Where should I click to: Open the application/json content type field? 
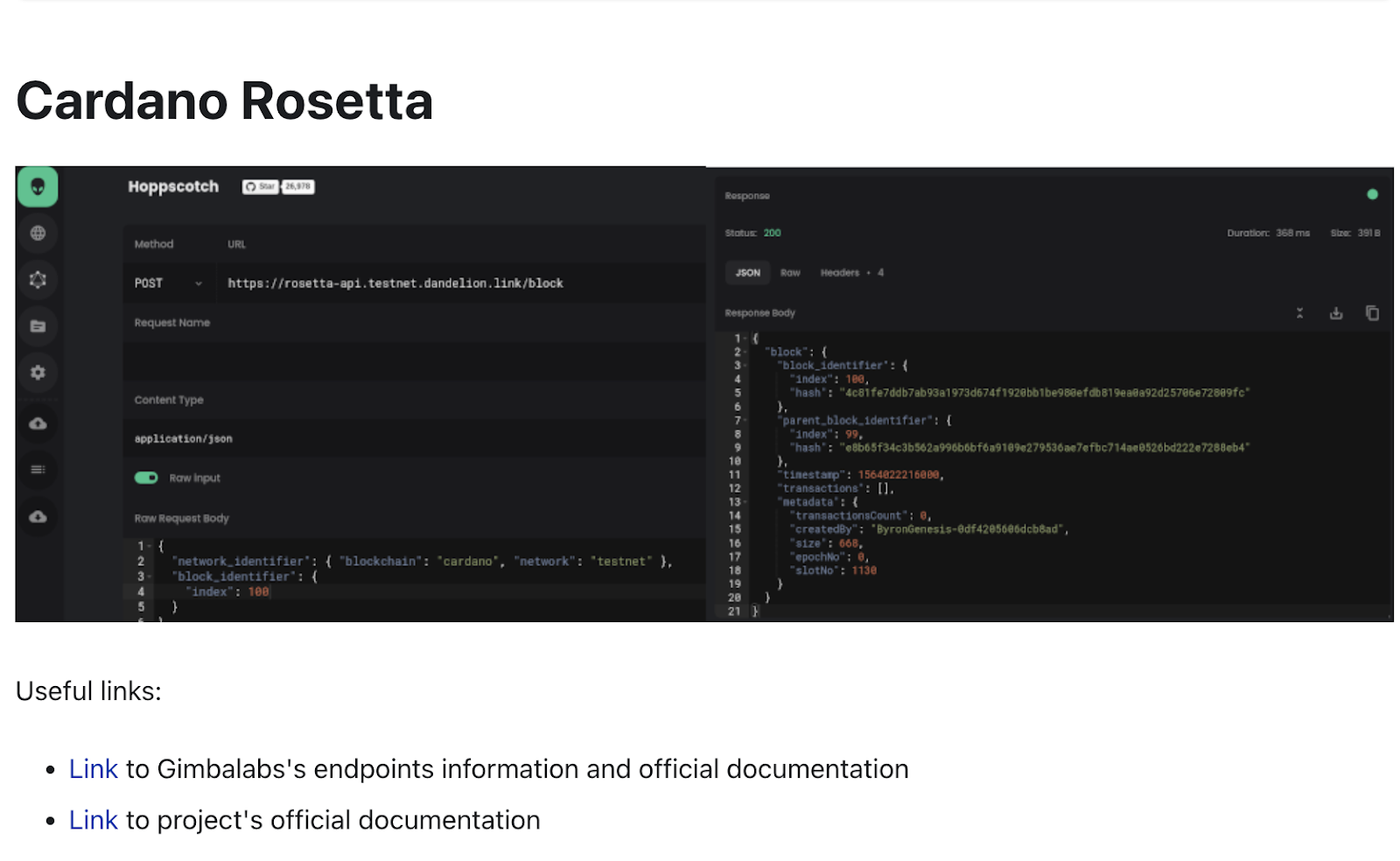(x=414, y=438)
